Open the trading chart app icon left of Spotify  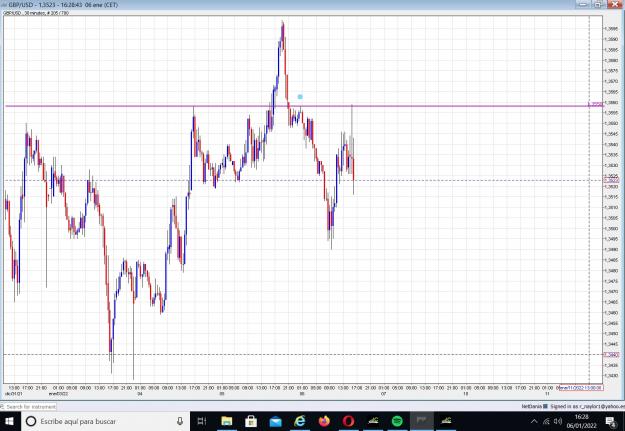373,421
